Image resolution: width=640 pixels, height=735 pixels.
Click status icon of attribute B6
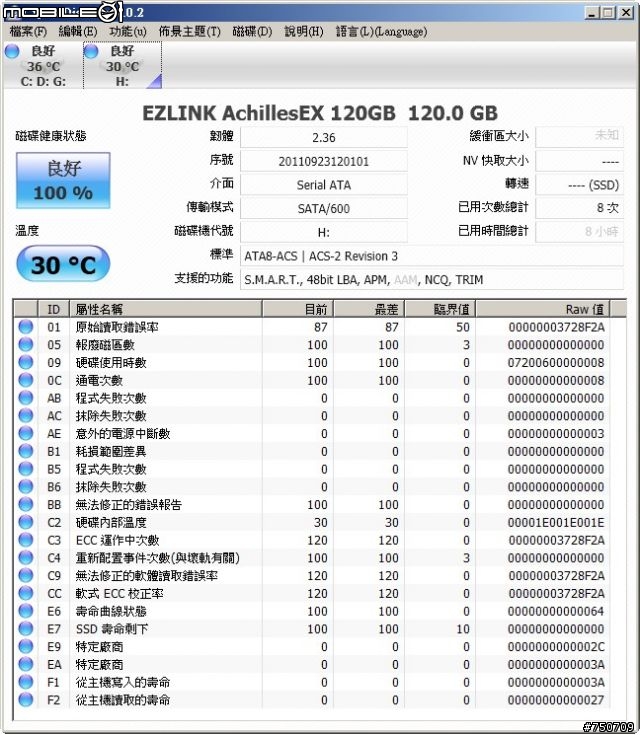coord(26,487)
